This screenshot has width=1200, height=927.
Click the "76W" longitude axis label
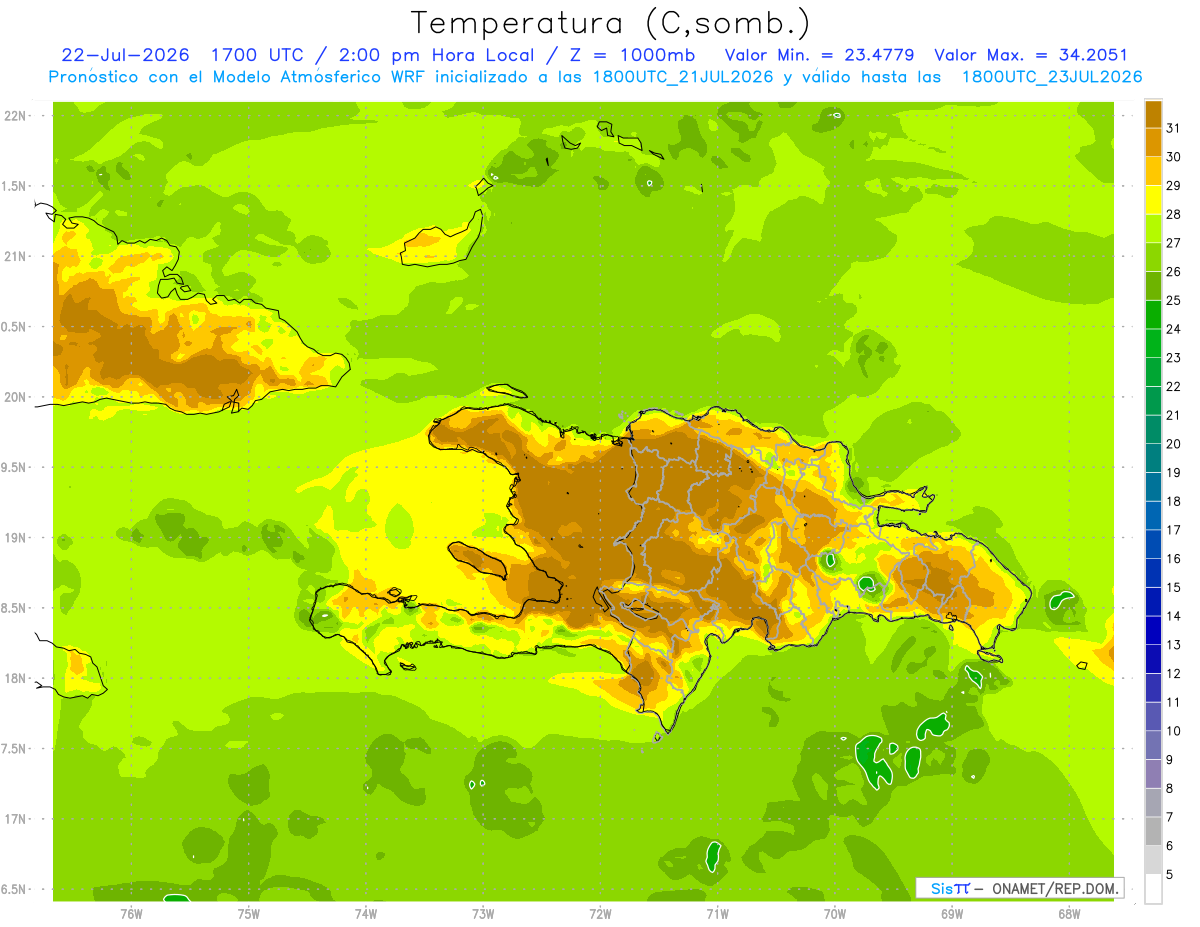point(130,914)
